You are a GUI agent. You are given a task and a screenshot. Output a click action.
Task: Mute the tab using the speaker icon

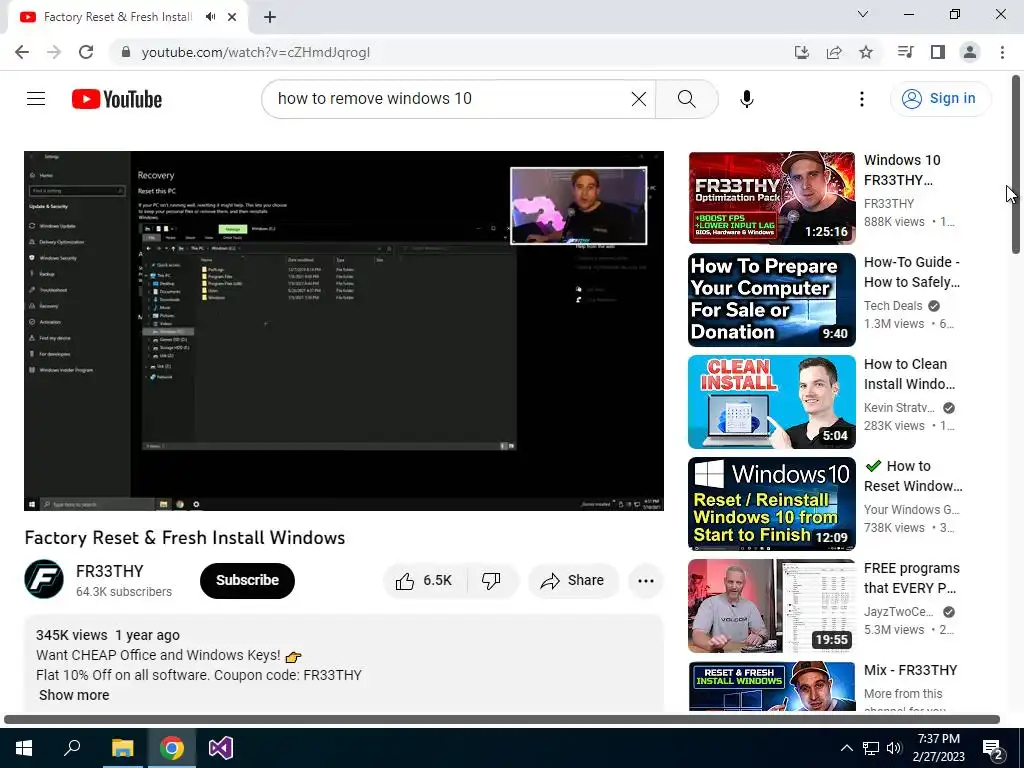210,17
